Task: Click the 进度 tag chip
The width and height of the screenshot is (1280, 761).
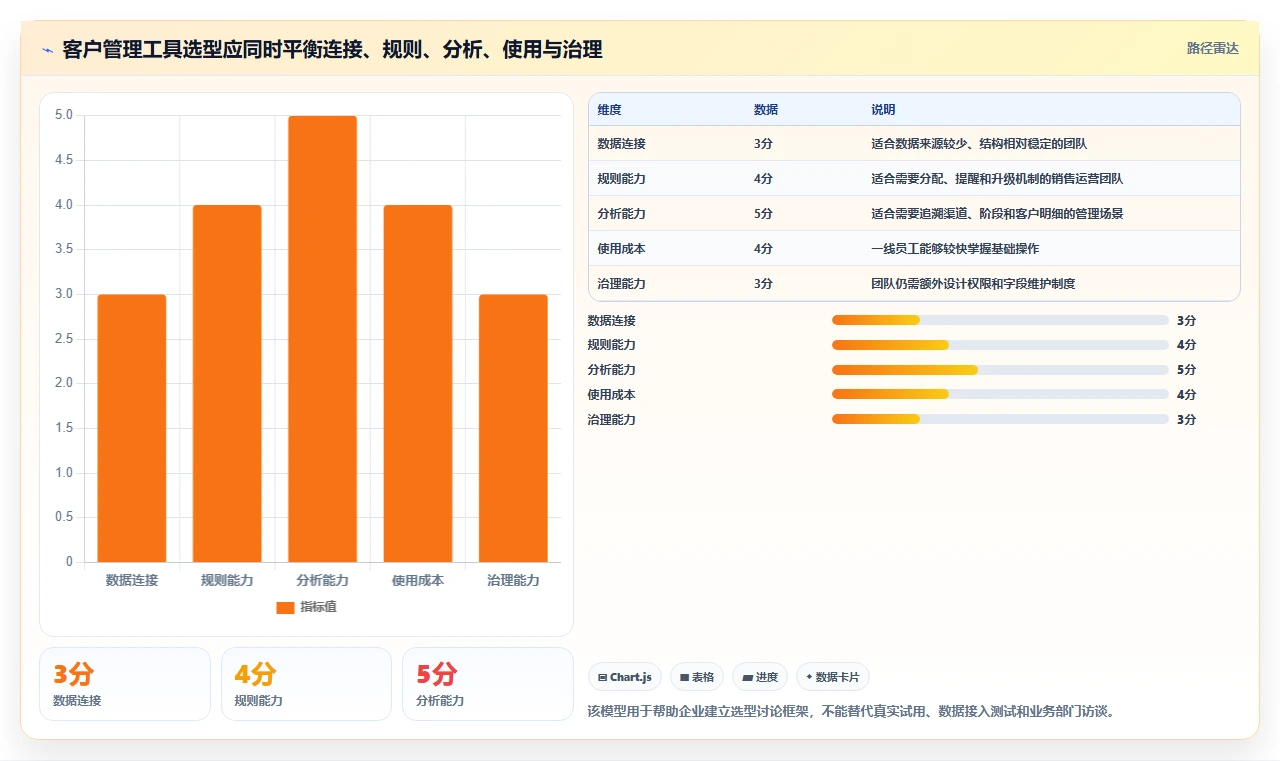Action: tap(760, 677)
